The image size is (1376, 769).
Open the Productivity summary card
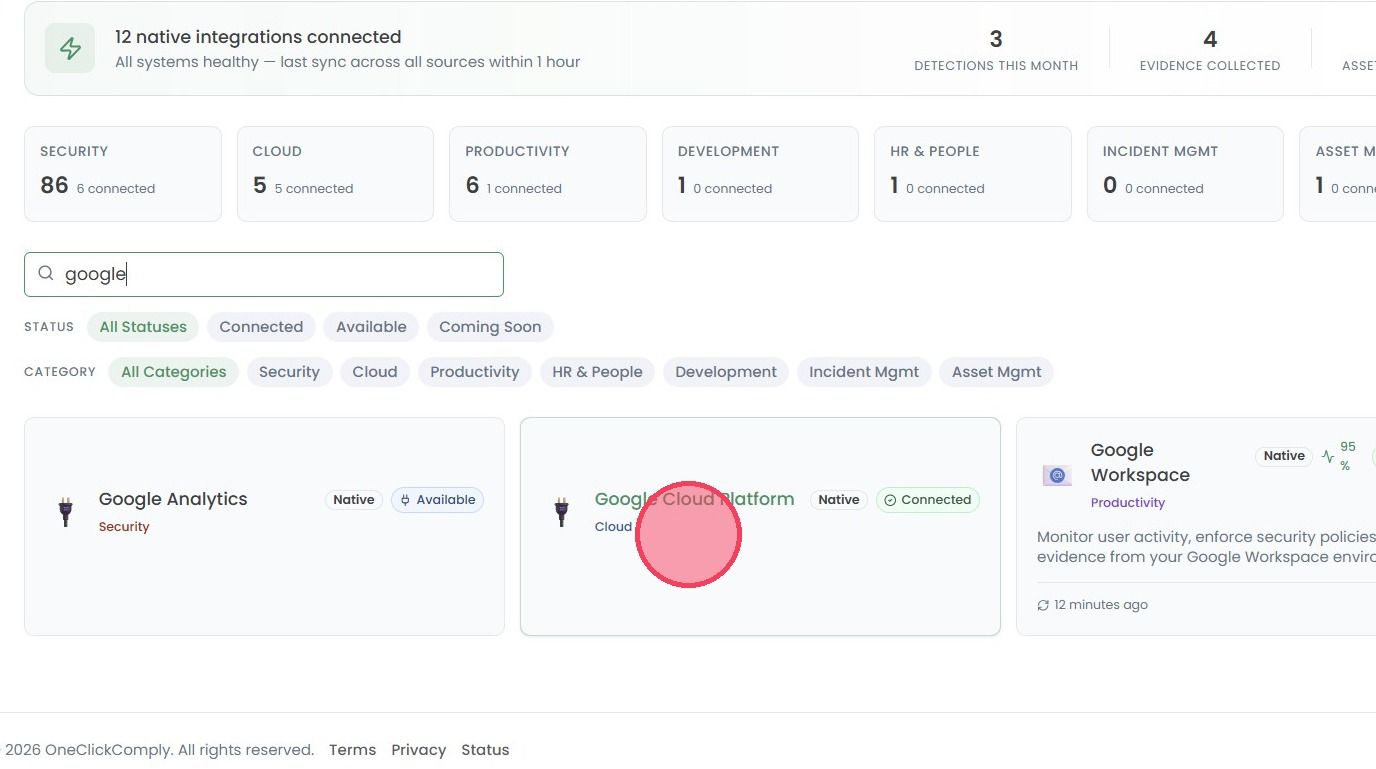pos(548,174)
